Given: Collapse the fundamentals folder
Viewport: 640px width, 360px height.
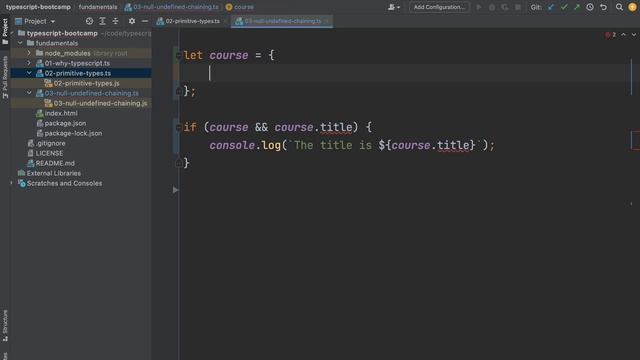Looking at the screenshot, I should point(20,43).
